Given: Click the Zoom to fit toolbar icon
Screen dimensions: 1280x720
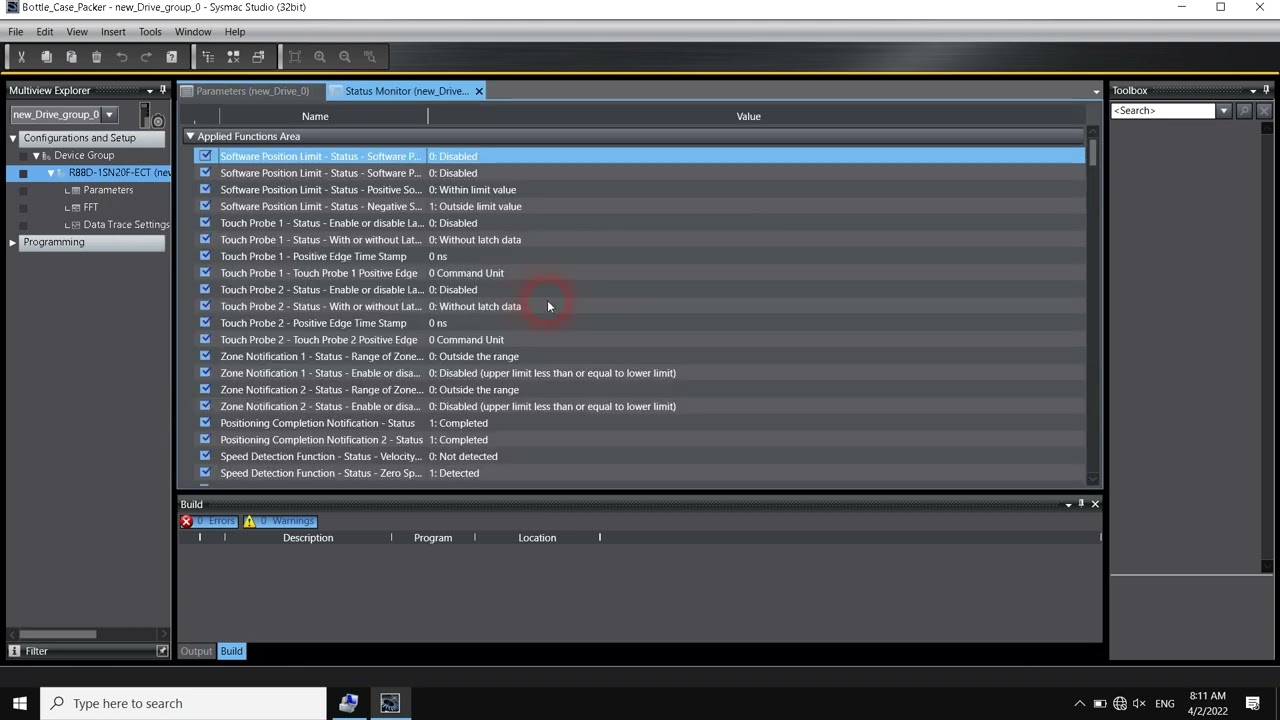Looking at the screenshot, I should [295, 57].
